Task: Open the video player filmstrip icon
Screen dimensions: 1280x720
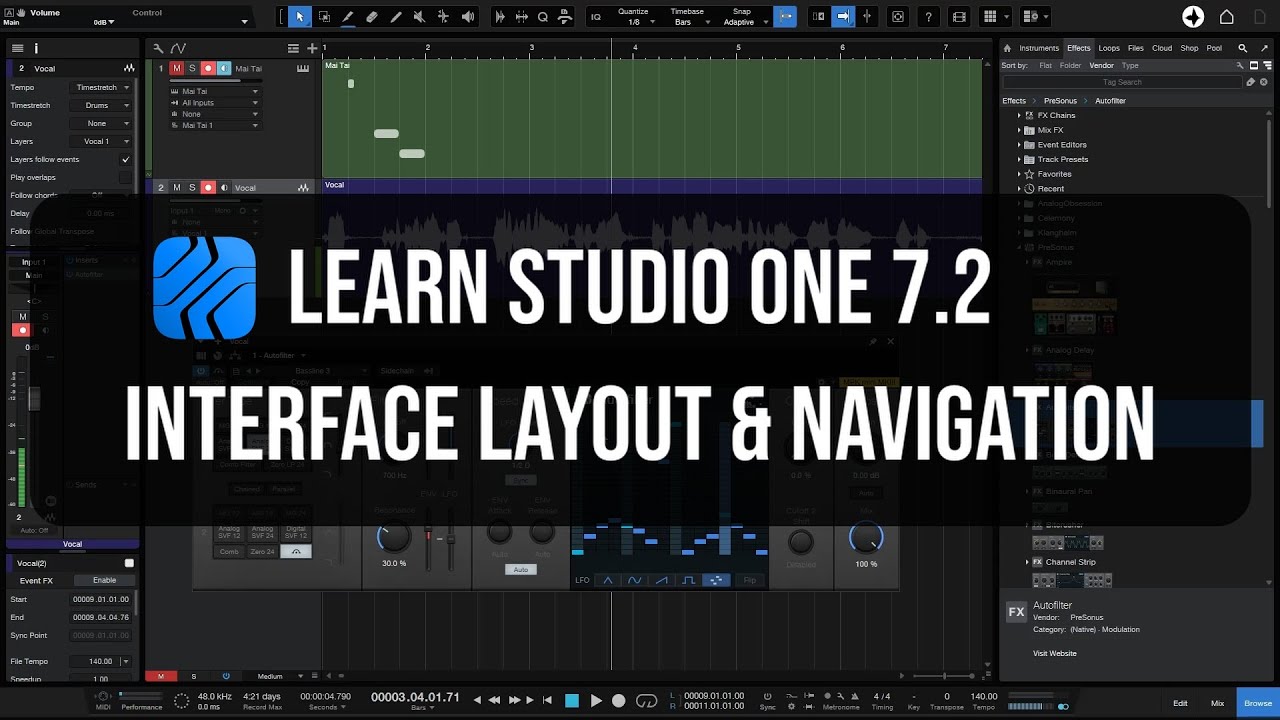Action: point(959,17)
